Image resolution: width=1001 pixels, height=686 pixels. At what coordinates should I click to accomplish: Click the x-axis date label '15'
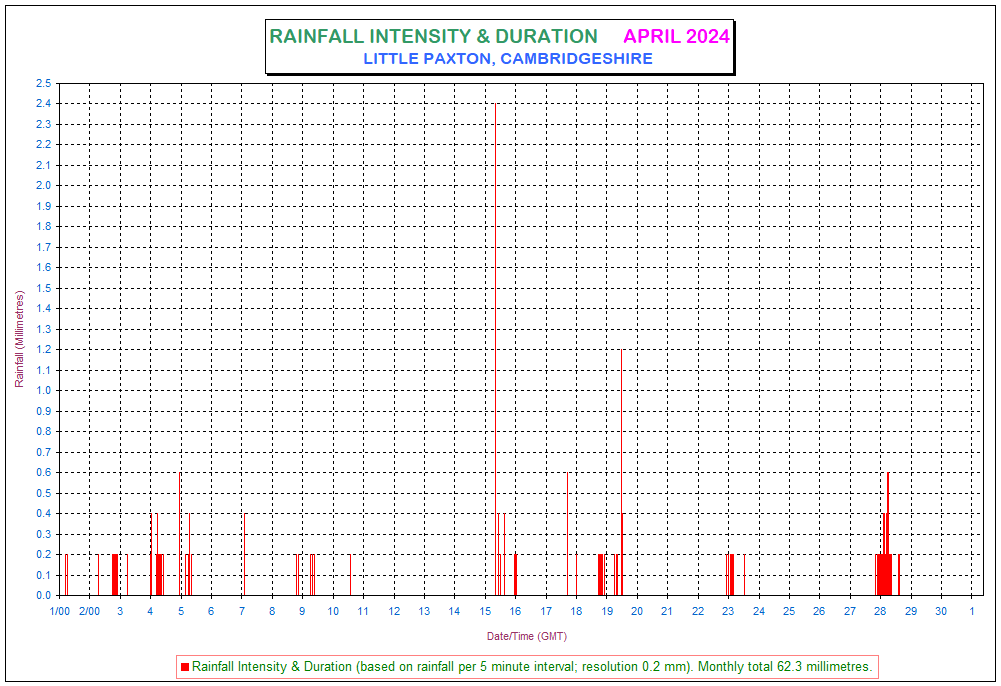tap(485, 611)
